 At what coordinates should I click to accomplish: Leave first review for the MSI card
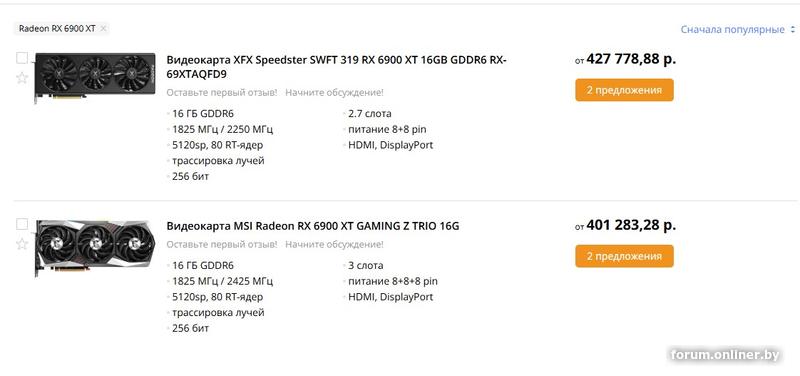pyautogui.click(x=222, y=244)
